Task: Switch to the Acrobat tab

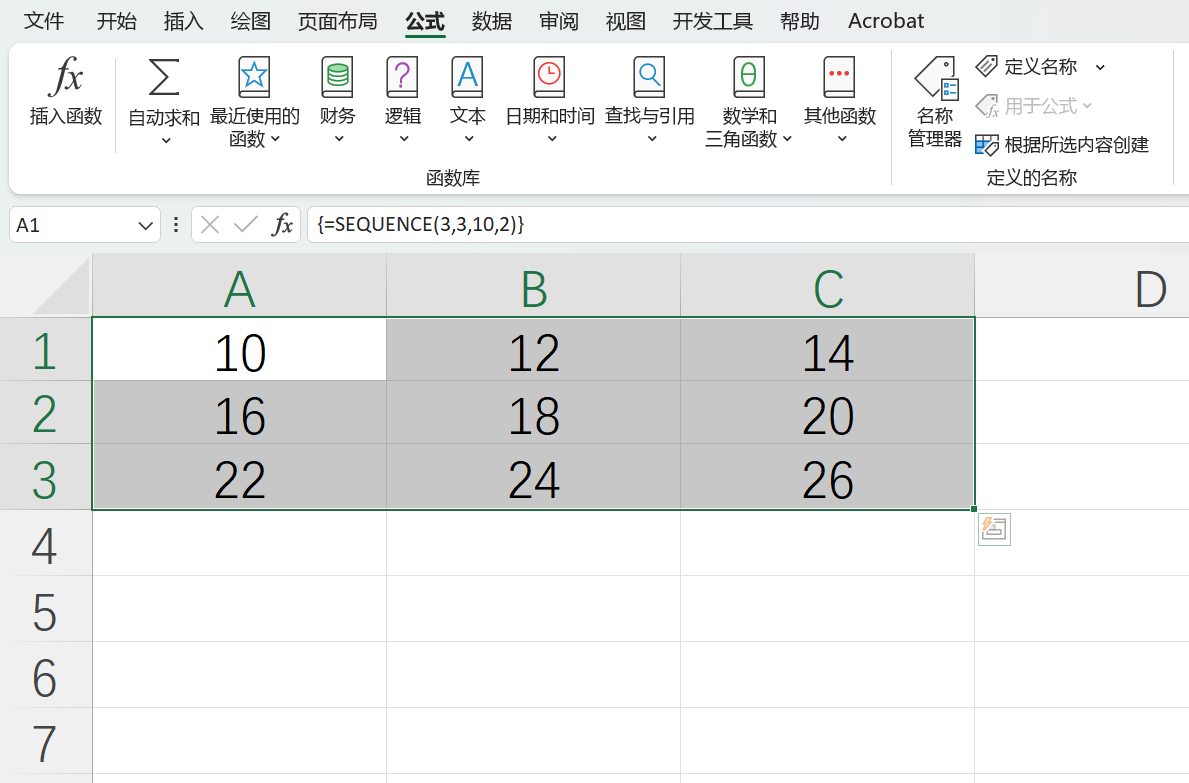Action: [x=886, y=20]
